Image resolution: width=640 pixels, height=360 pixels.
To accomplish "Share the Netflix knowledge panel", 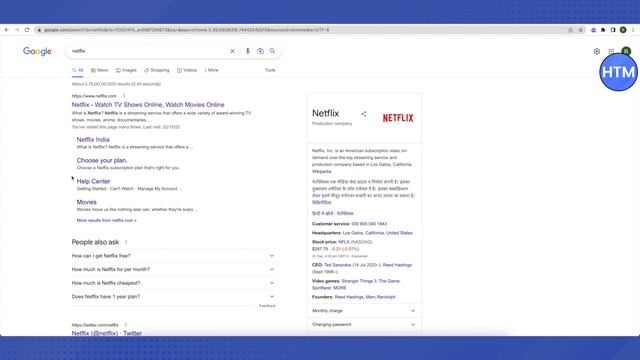I will pyautogui.click(x=364, y=114).
